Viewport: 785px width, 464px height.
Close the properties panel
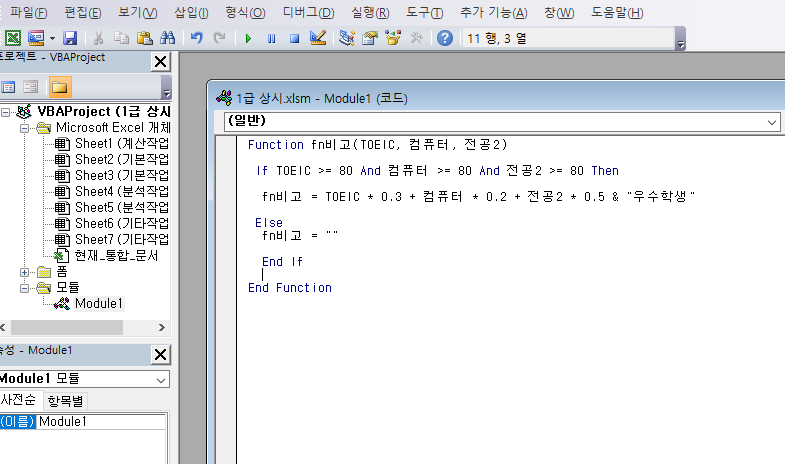tap(160, 354)
